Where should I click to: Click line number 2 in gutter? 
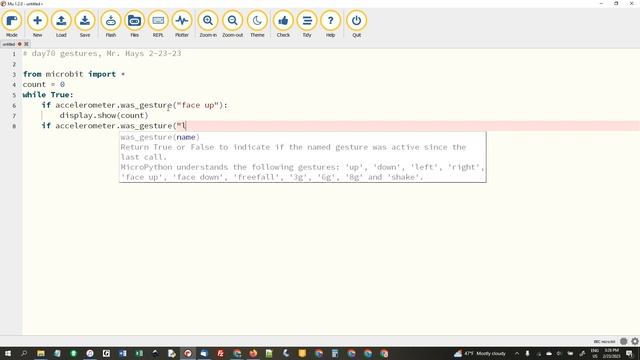coord(14,64)
